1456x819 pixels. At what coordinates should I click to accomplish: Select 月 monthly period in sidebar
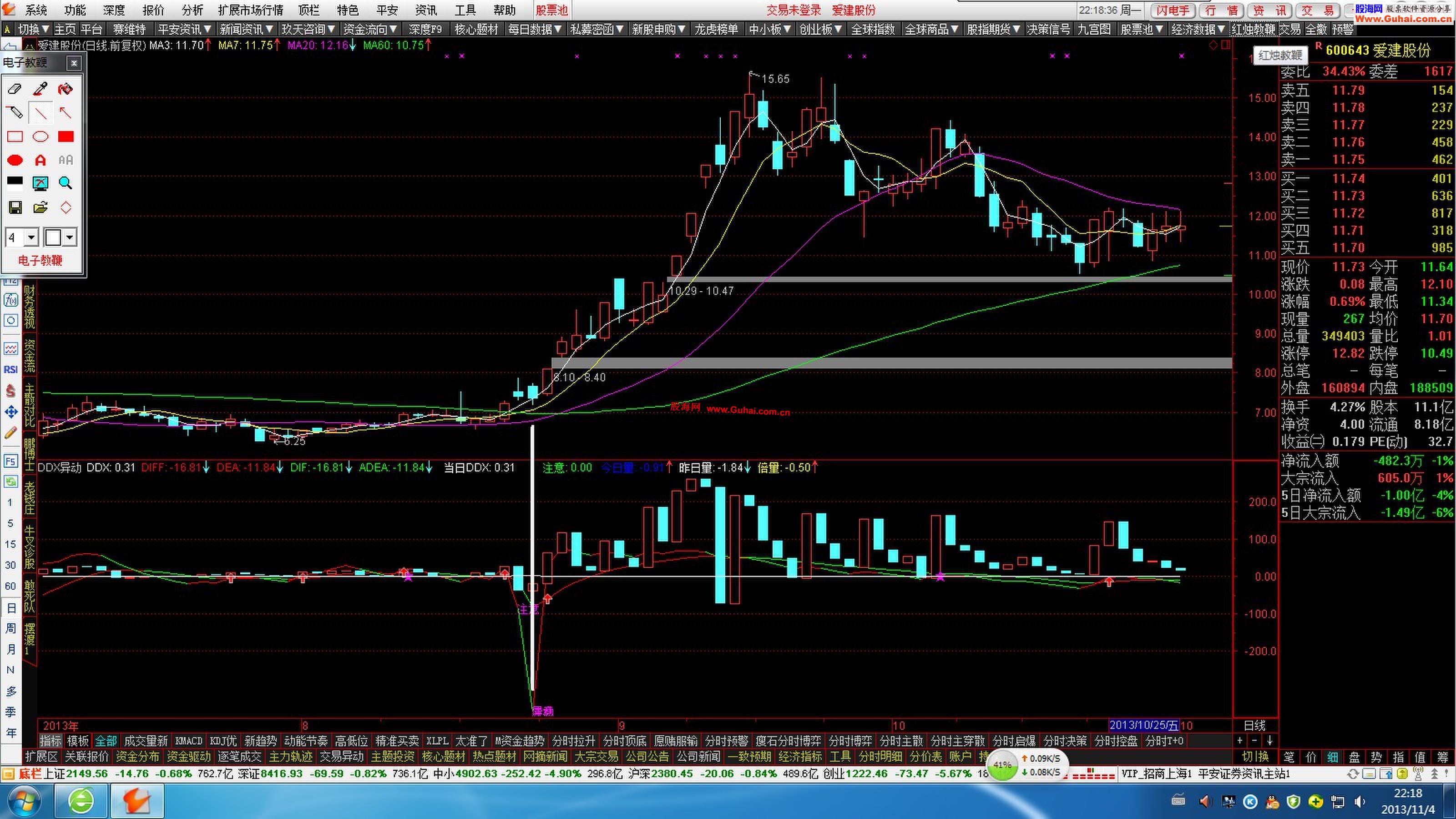pyautogui.click(x=10, y=649)
